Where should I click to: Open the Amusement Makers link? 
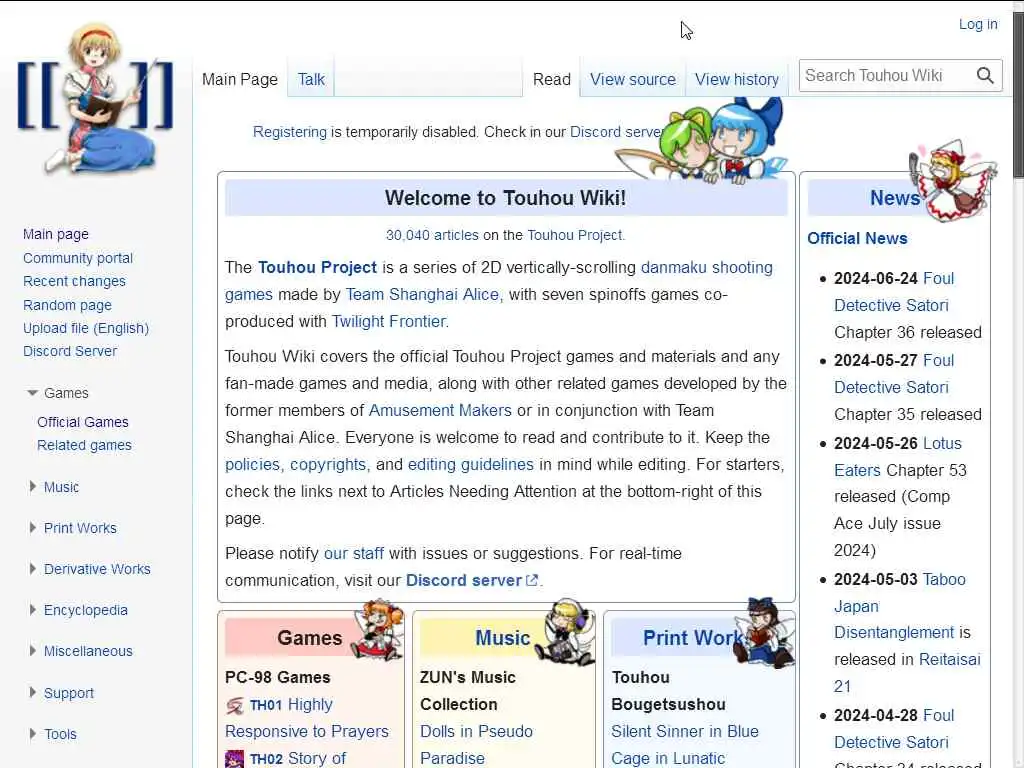[440, 410]
